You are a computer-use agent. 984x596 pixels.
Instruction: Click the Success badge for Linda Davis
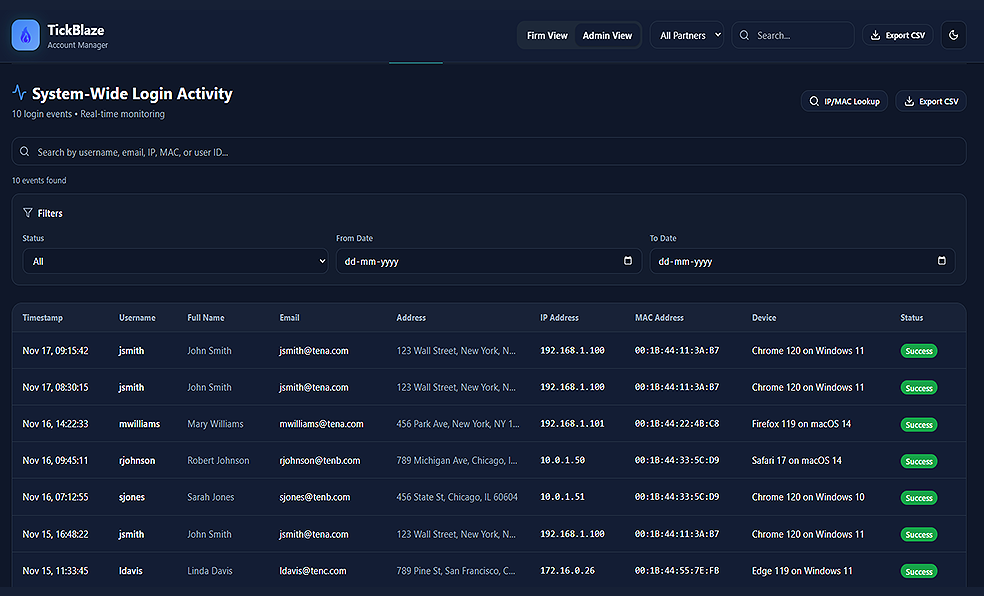tap(919, 571)
